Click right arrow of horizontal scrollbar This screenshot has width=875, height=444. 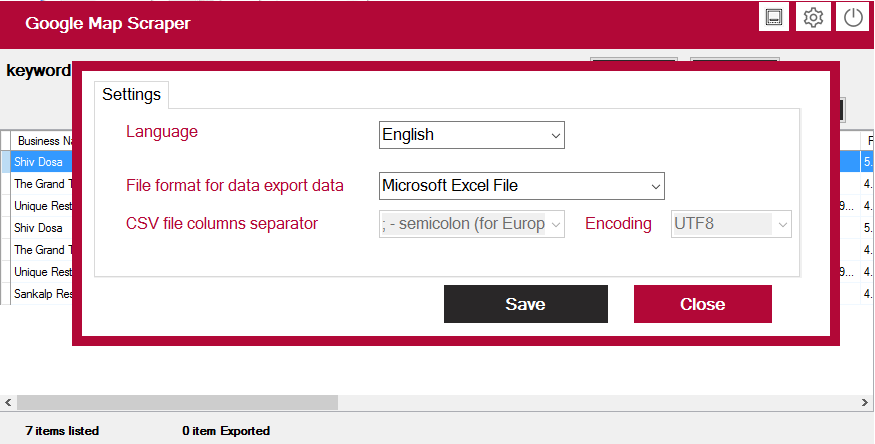866,402
